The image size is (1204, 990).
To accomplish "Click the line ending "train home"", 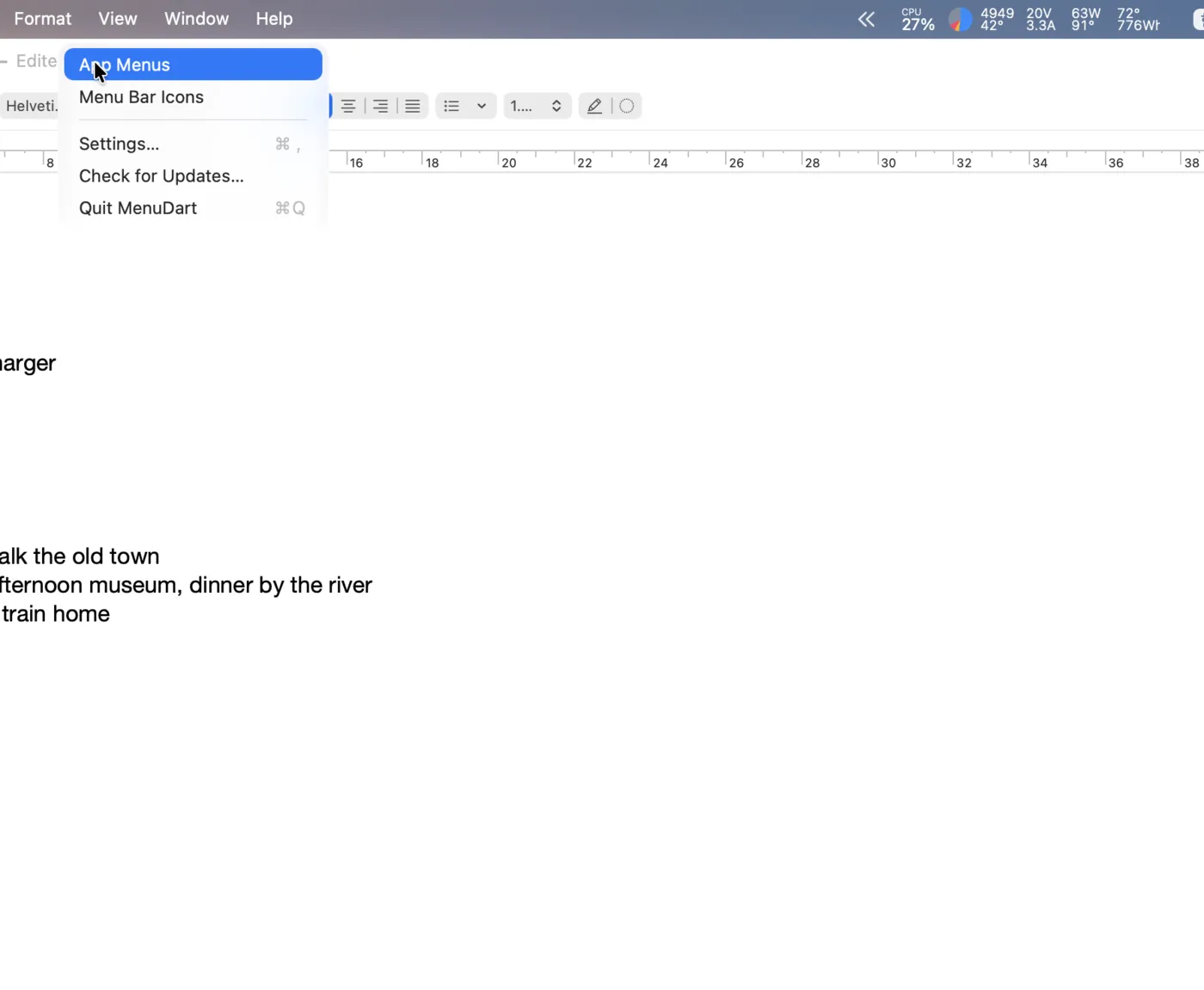I will pyautogui.click(x=55, y=614).
